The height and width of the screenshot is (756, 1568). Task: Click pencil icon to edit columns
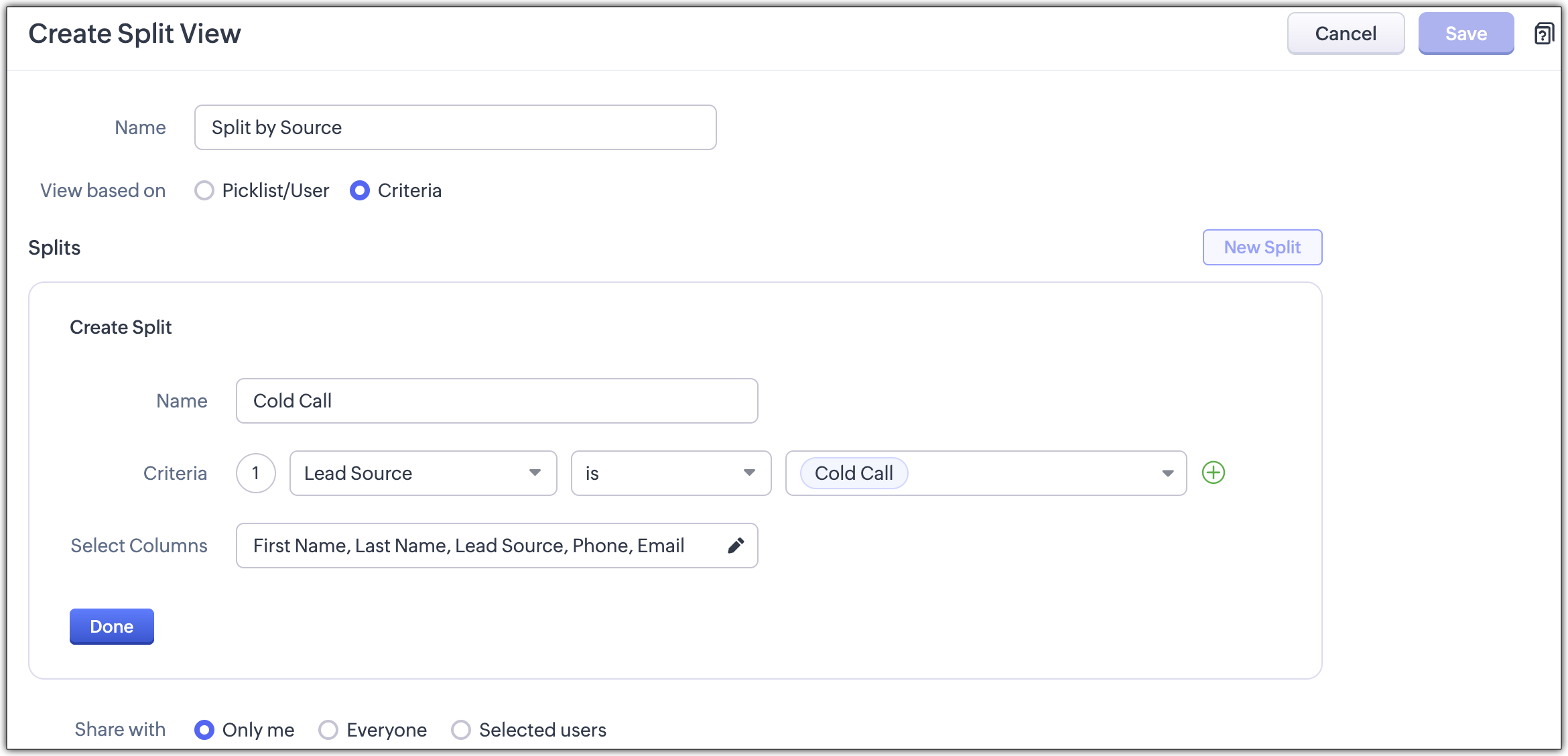coord(735,546)
